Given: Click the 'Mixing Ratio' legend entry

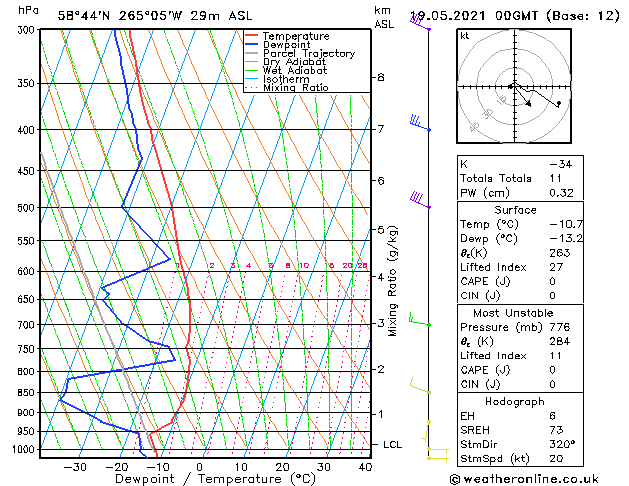Looking at the screenshot, I should coord(296,87).
